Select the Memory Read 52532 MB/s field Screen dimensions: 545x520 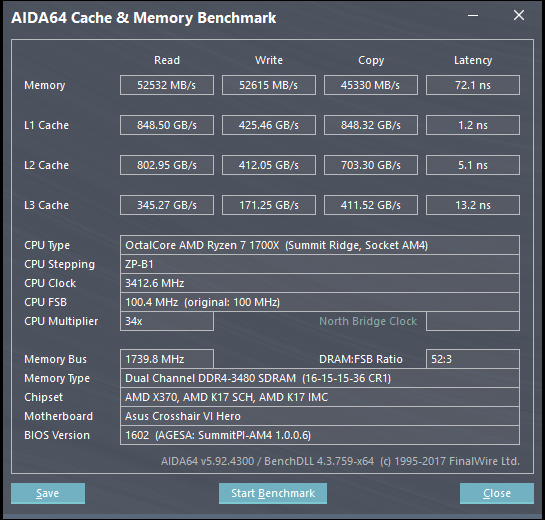[167, 85]
